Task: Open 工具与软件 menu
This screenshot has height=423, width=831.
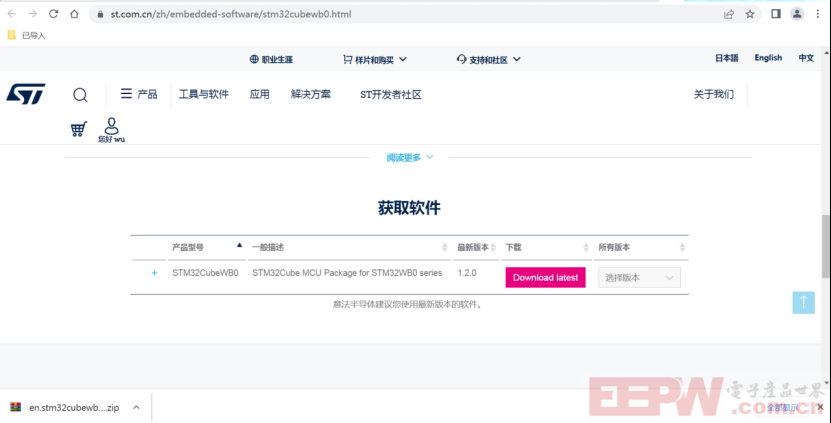Action: (x=204, y=94)
